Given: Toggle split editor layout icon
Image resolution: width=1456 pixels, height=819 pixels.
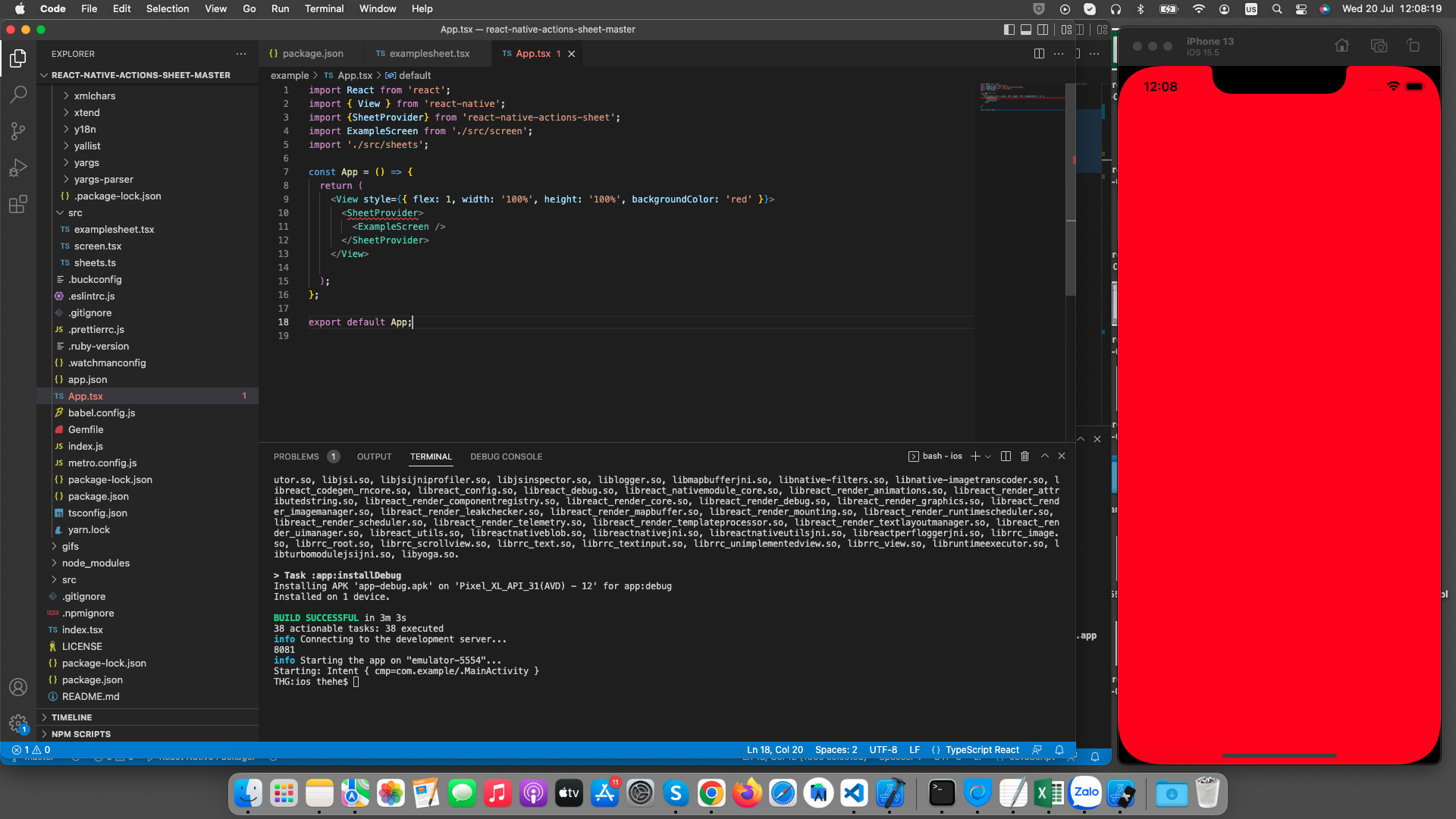Looking at the screenshot, I should point(1037,54).
